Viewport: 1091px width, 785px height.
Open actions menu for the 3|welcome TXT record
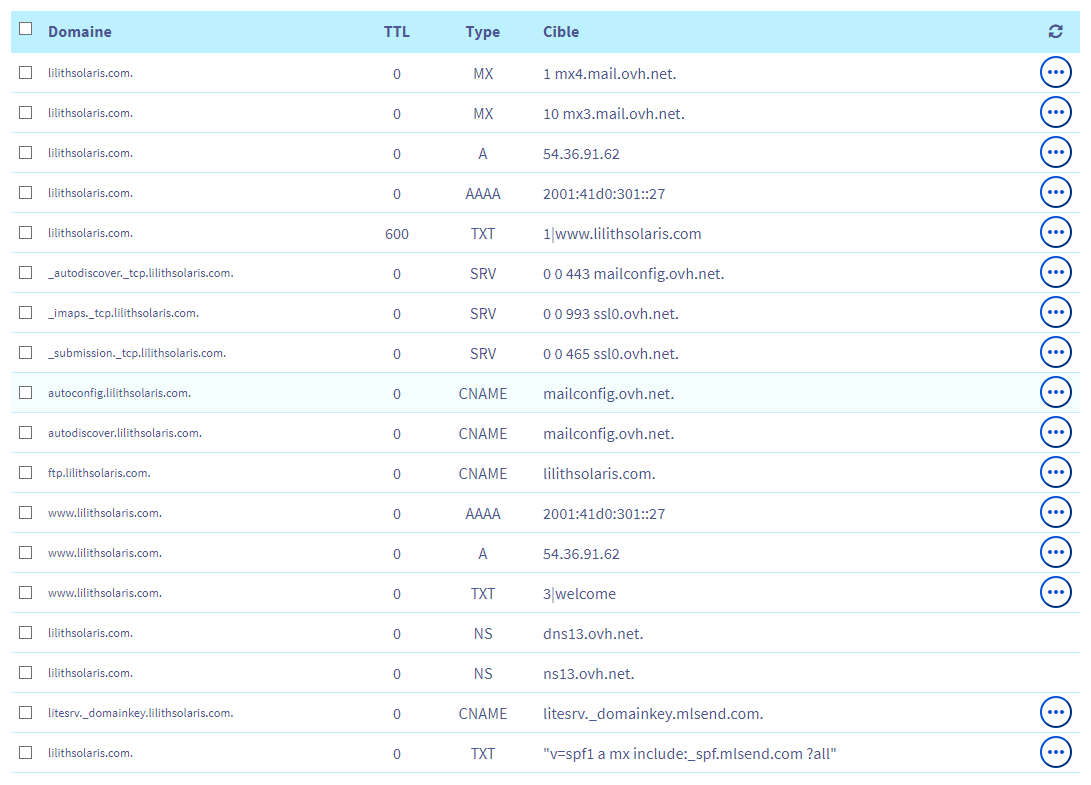[1055, 593]
